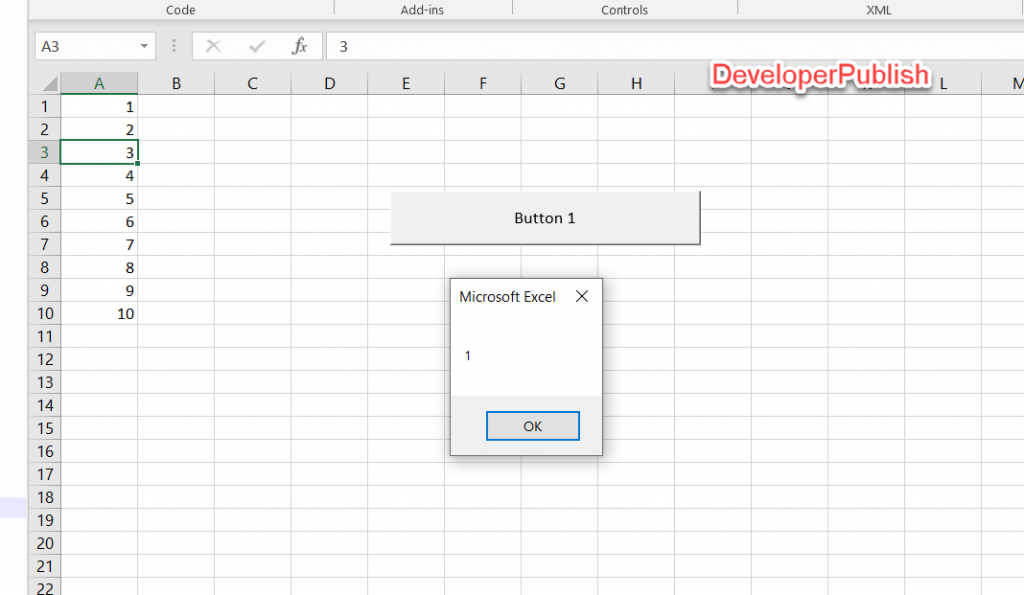Click cell A8 containing 8
The image size is (1024, 595).
click(99, 268)
